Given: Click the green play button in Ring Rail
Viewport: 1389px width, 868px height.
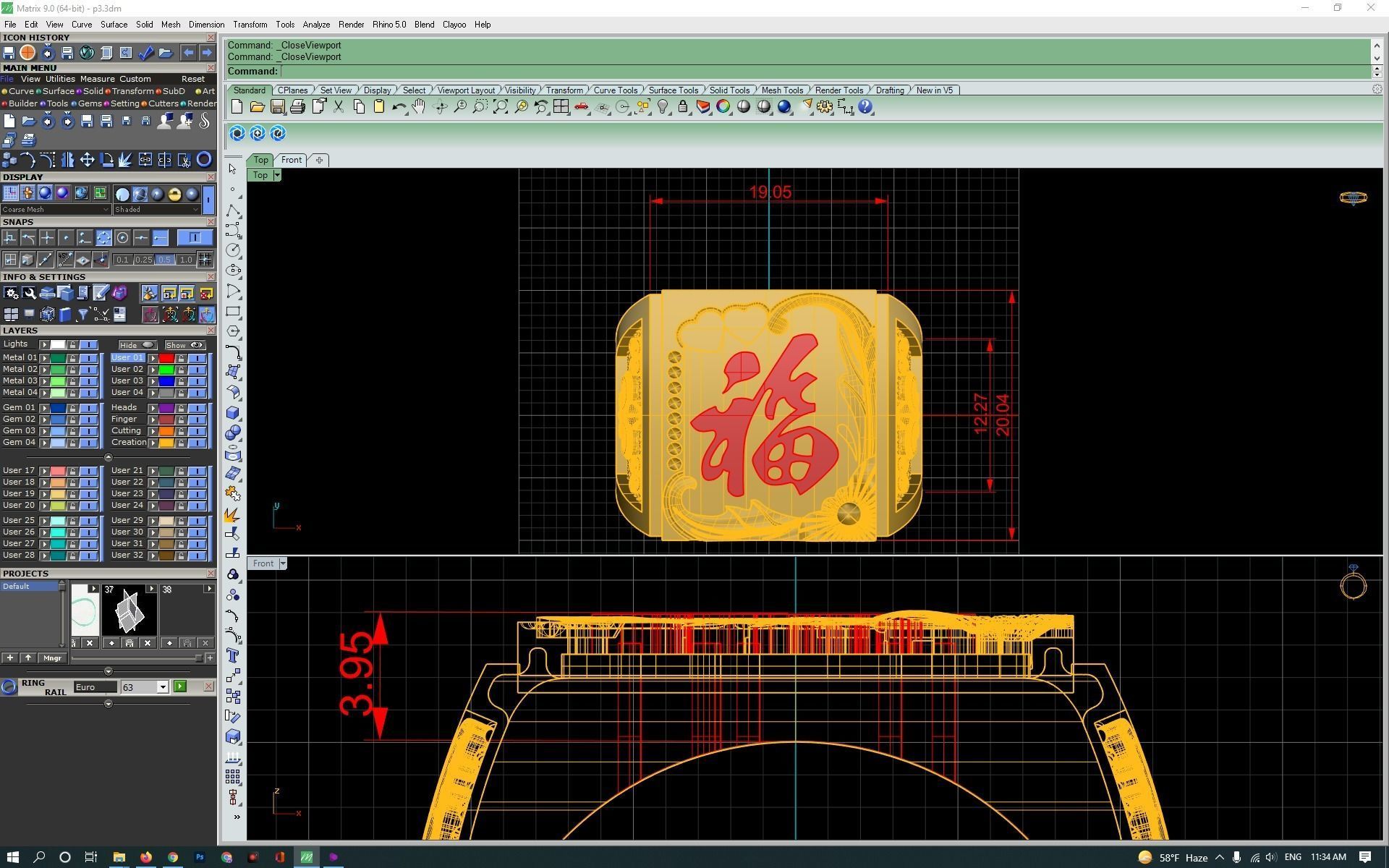Looking at the screenshot, I should pos(180,686).
